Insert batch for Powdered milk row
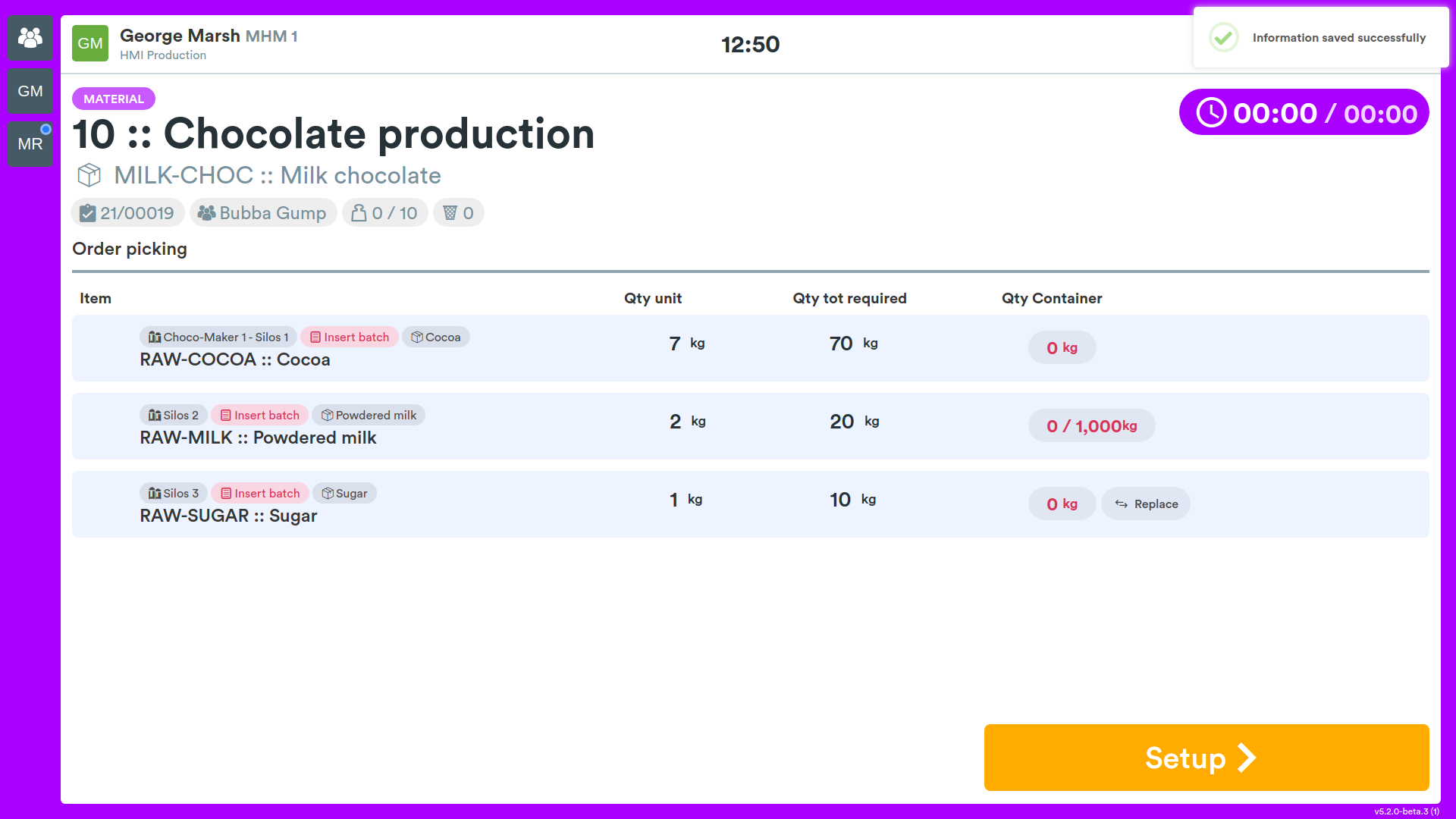Screen dimensions: 1456x819 click(259, 416)
